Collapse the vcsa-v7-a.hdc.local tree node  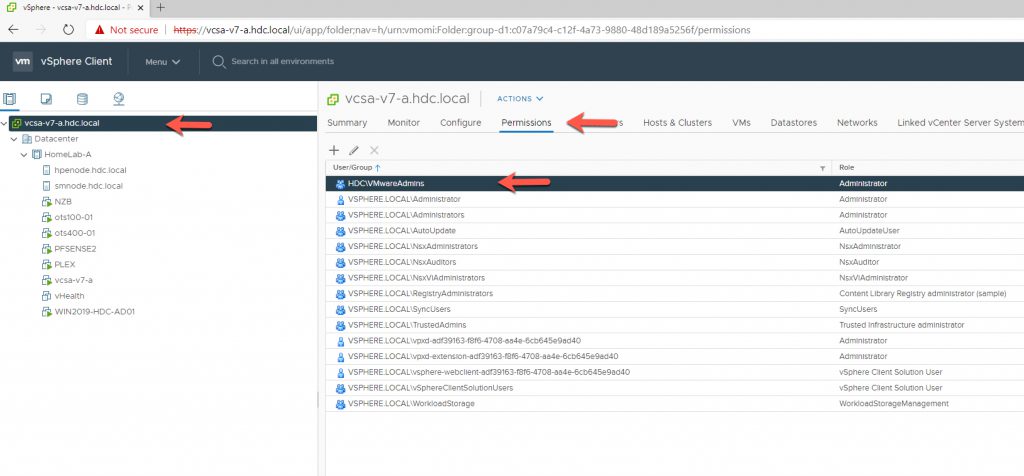coord(5,123)
